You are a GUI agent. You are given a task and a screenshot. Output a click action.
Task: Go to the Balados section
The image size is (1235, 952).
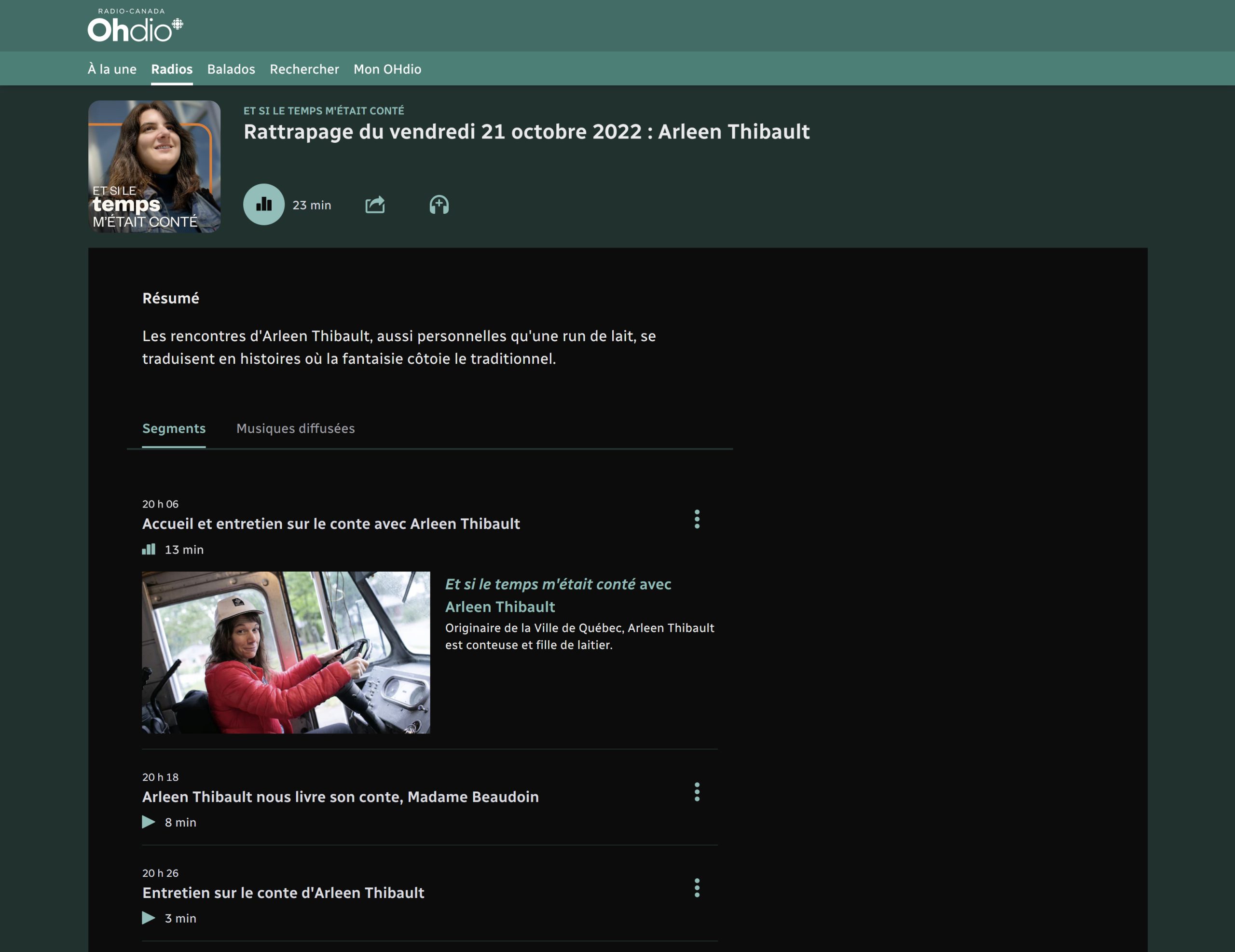click(x=231, y=69)
